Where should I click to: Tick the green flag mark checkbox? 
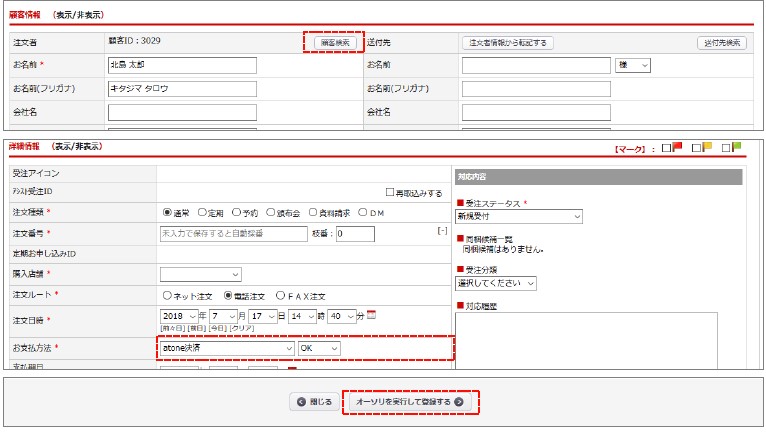click(x=726, y=148)
